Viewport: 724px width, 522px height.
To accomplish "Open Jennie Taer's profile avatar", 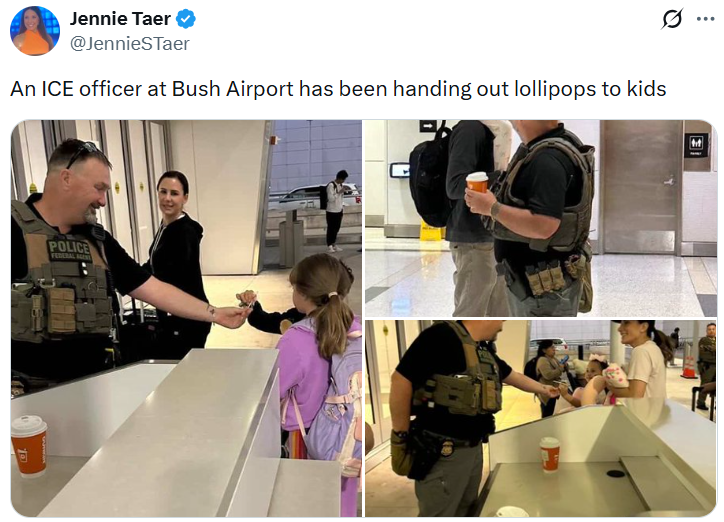I will 35,30.
